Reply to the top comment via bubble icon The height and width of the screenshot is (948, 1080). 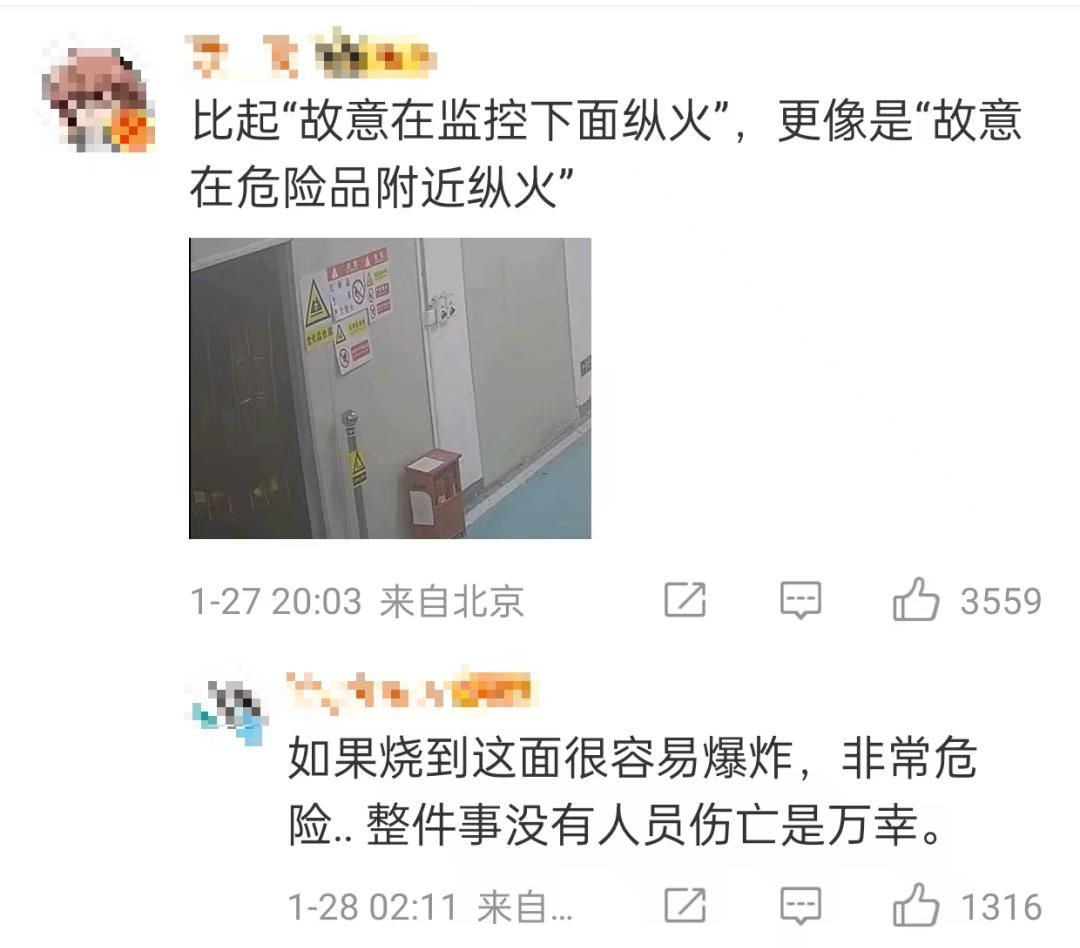(800, 599)
